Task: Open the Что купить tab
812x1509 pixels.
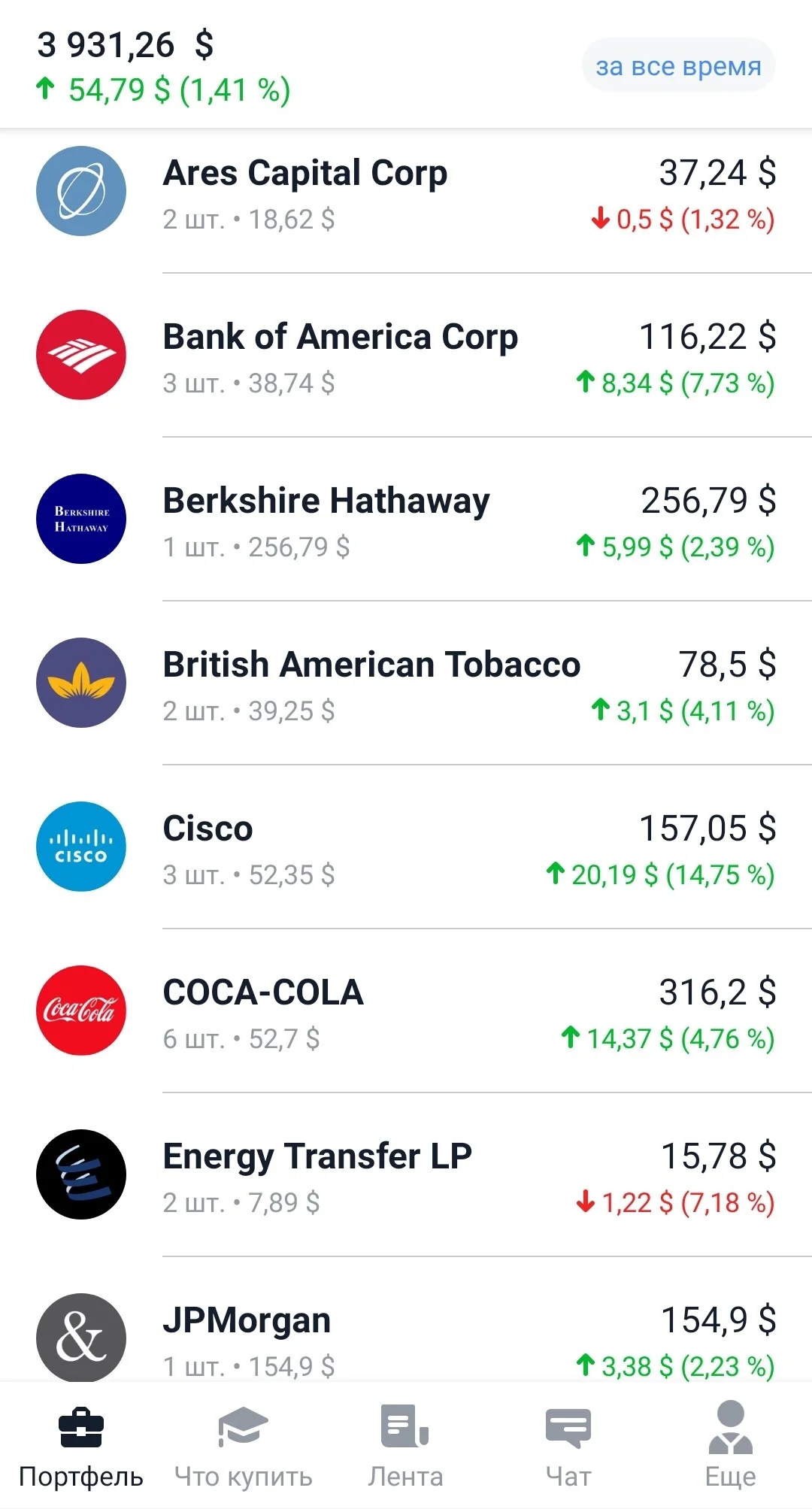Action: point(244,1447)
